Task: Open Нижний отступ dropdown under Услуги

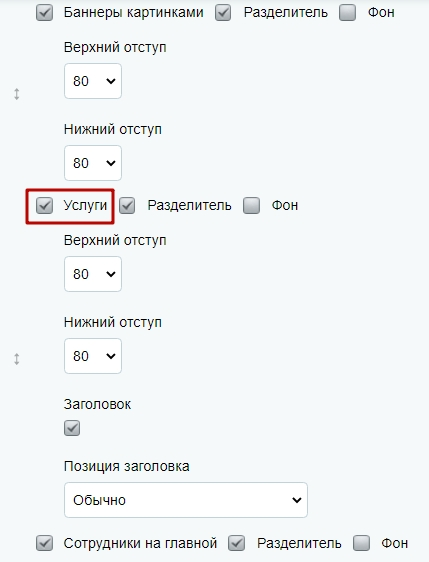Action: [93, 356]
